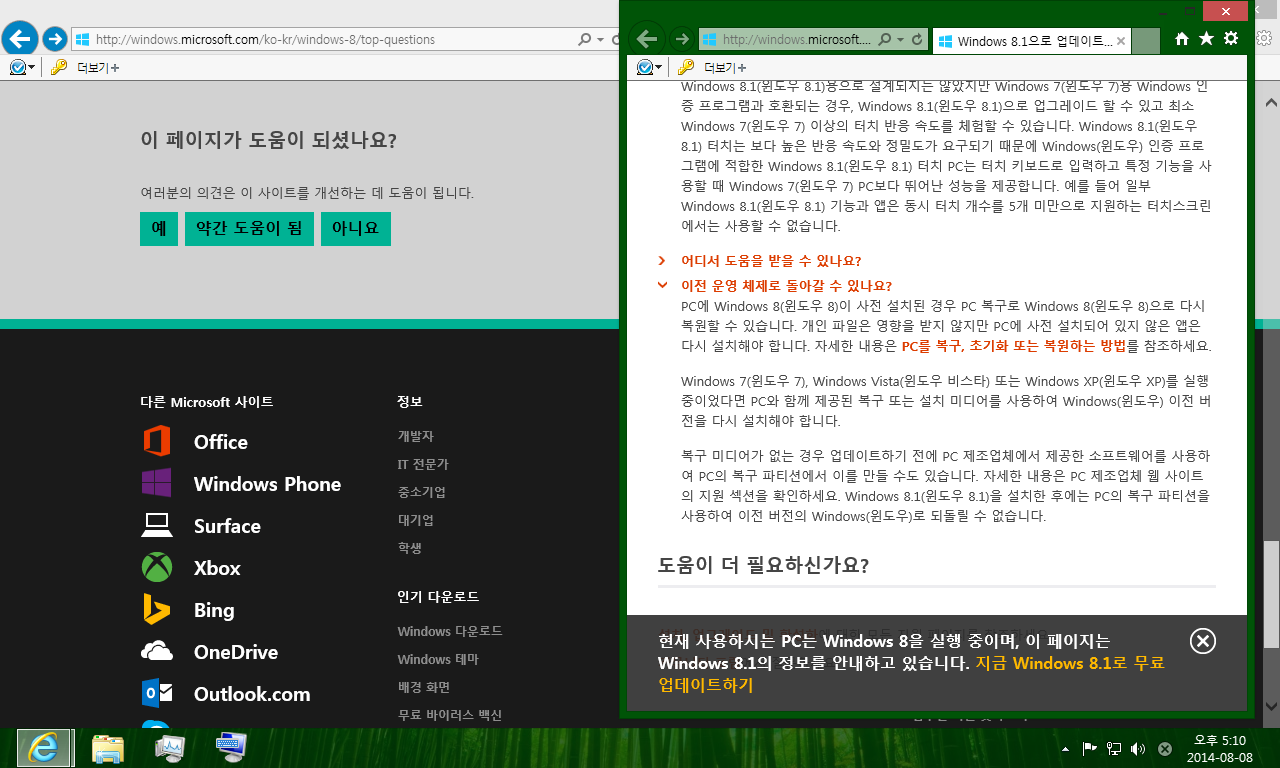Click the Bing logo icon

(x=156, y=609)
